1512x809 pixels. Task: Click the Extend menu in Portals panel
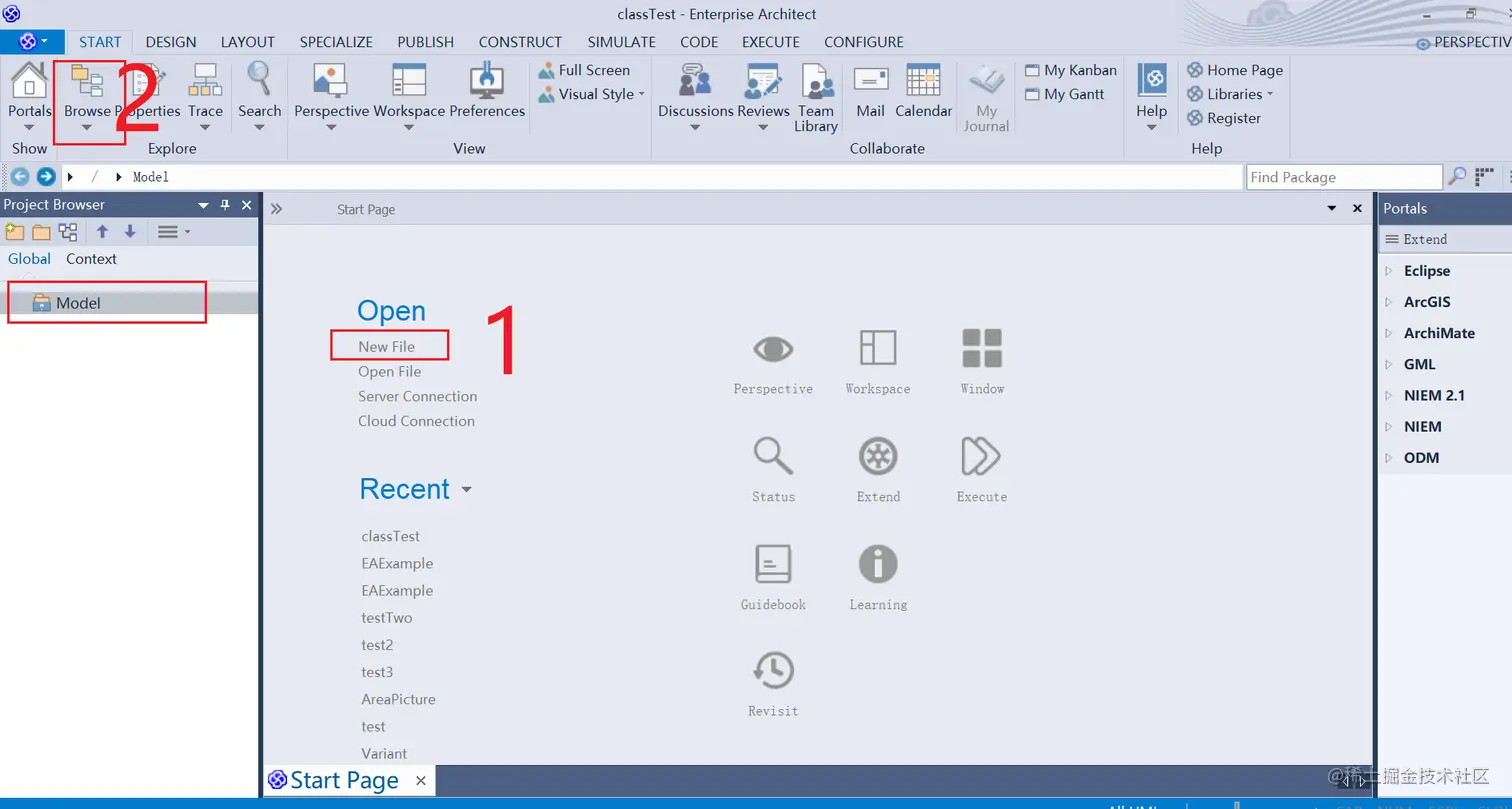point(1416,239)
